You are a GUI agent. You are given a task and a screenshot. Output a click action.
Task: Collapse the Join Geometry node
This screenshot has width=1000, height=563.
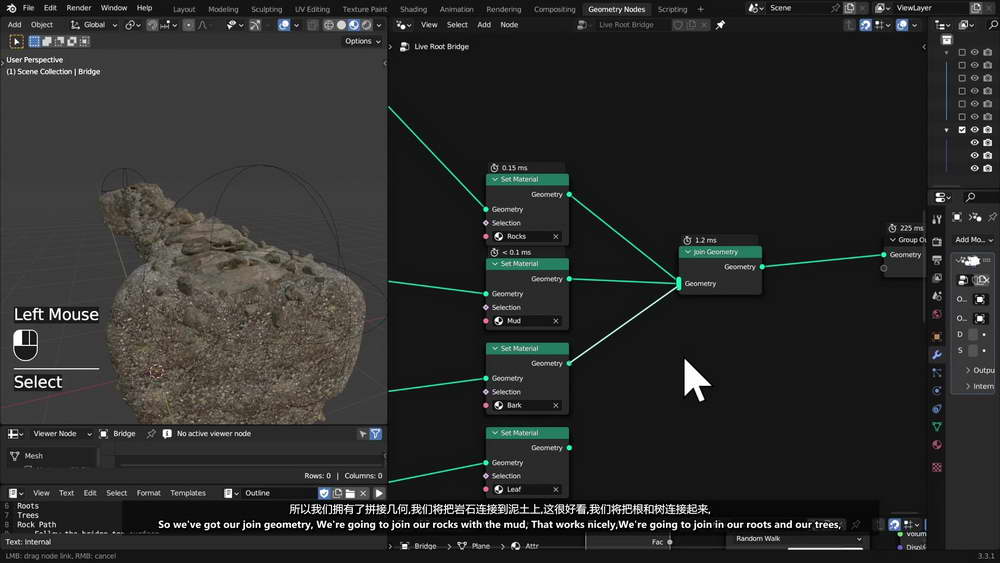click(688, 252)
